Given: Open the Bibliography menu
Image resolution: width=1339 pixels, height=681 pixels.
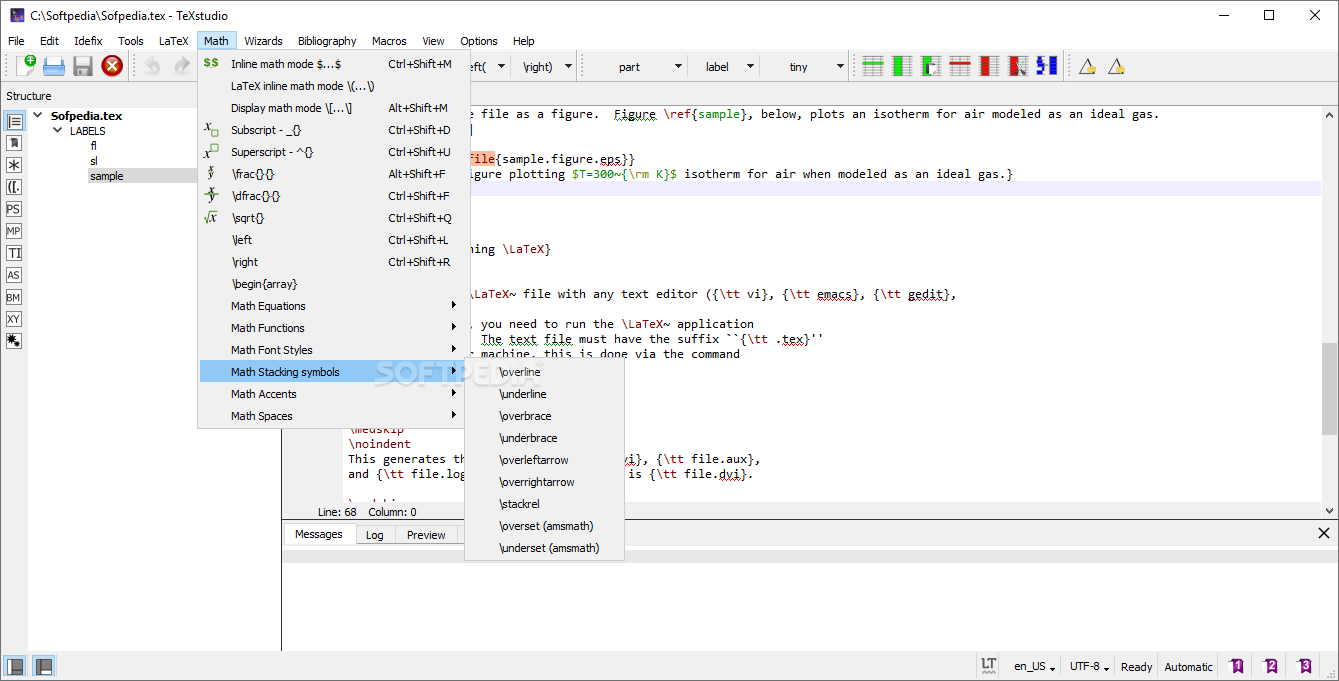Looking at the screenshot, I should click(x=327, y=41).
